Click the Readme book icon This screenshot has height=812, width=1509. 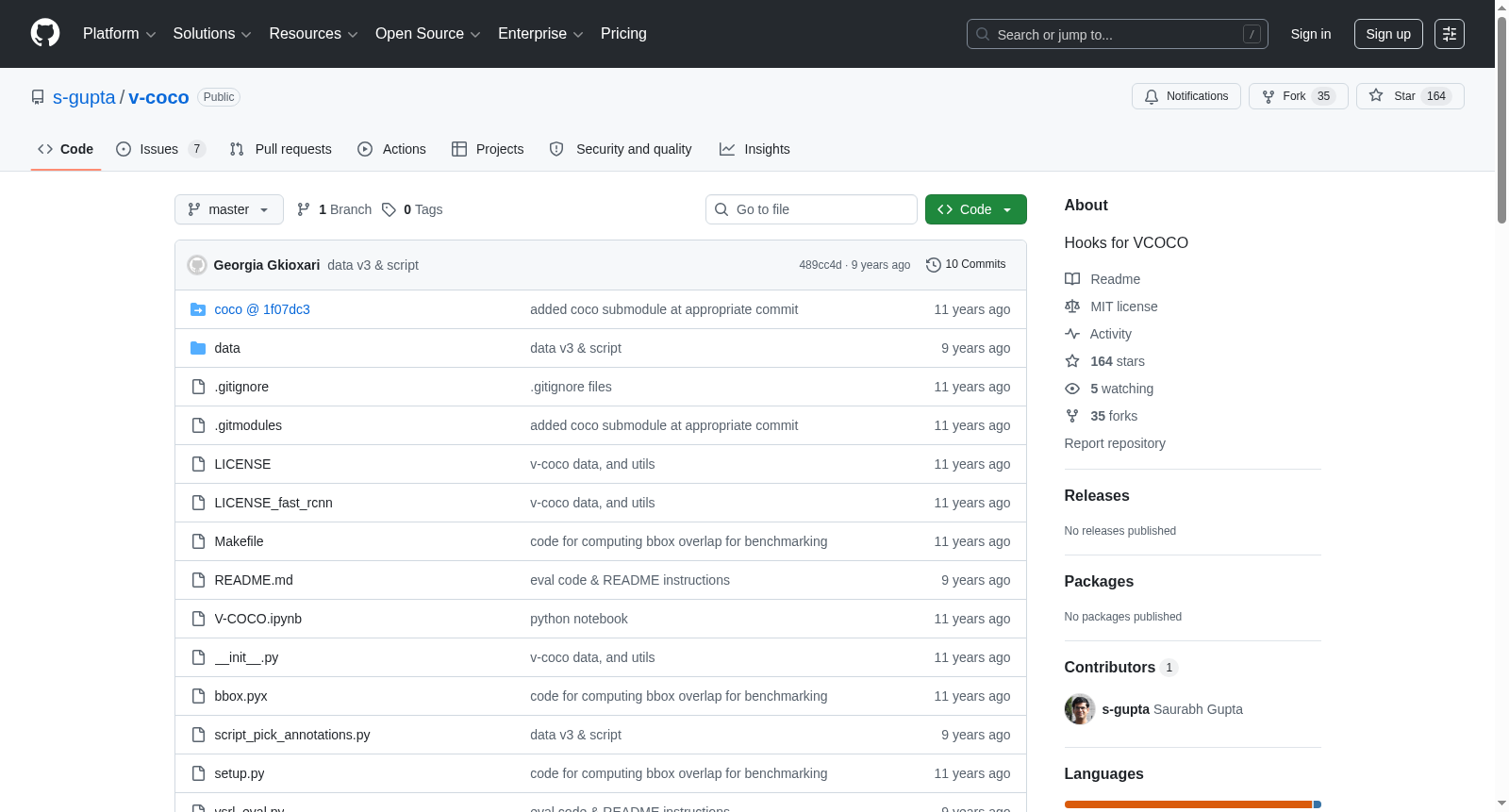[1072, 279]
